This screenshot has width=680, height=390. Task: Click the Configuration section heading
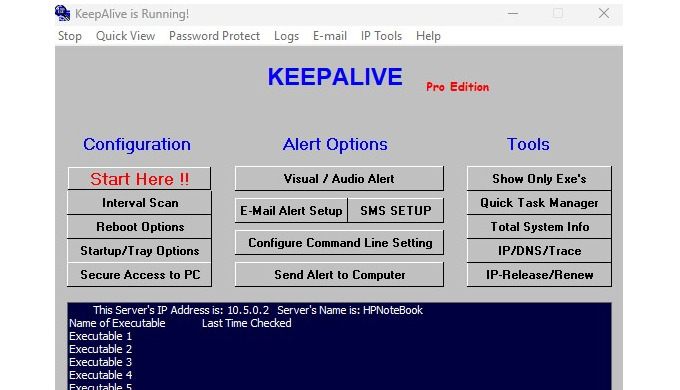point(137,144)
